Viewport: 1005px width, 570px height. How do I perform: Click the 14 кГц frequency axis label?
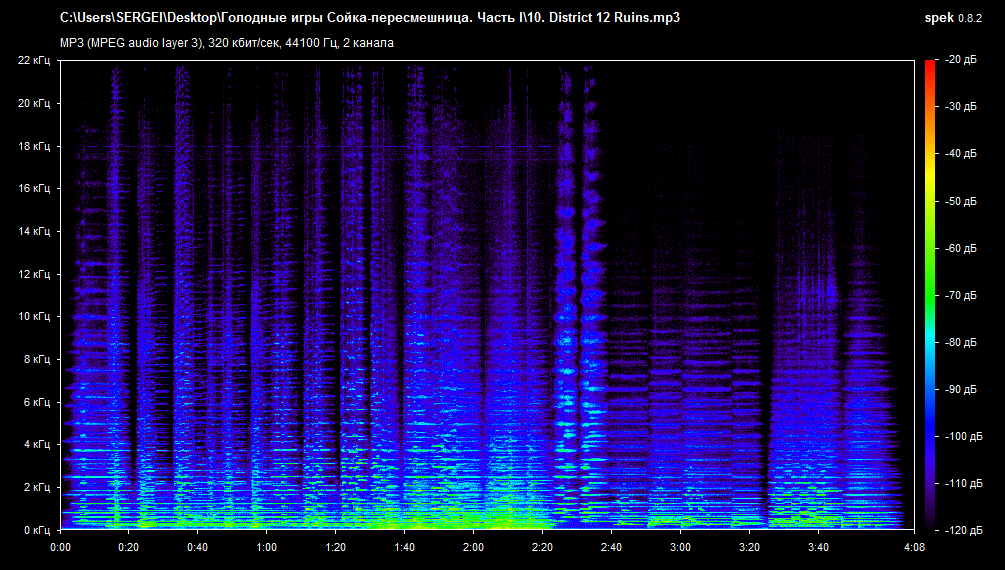[36, 231]
